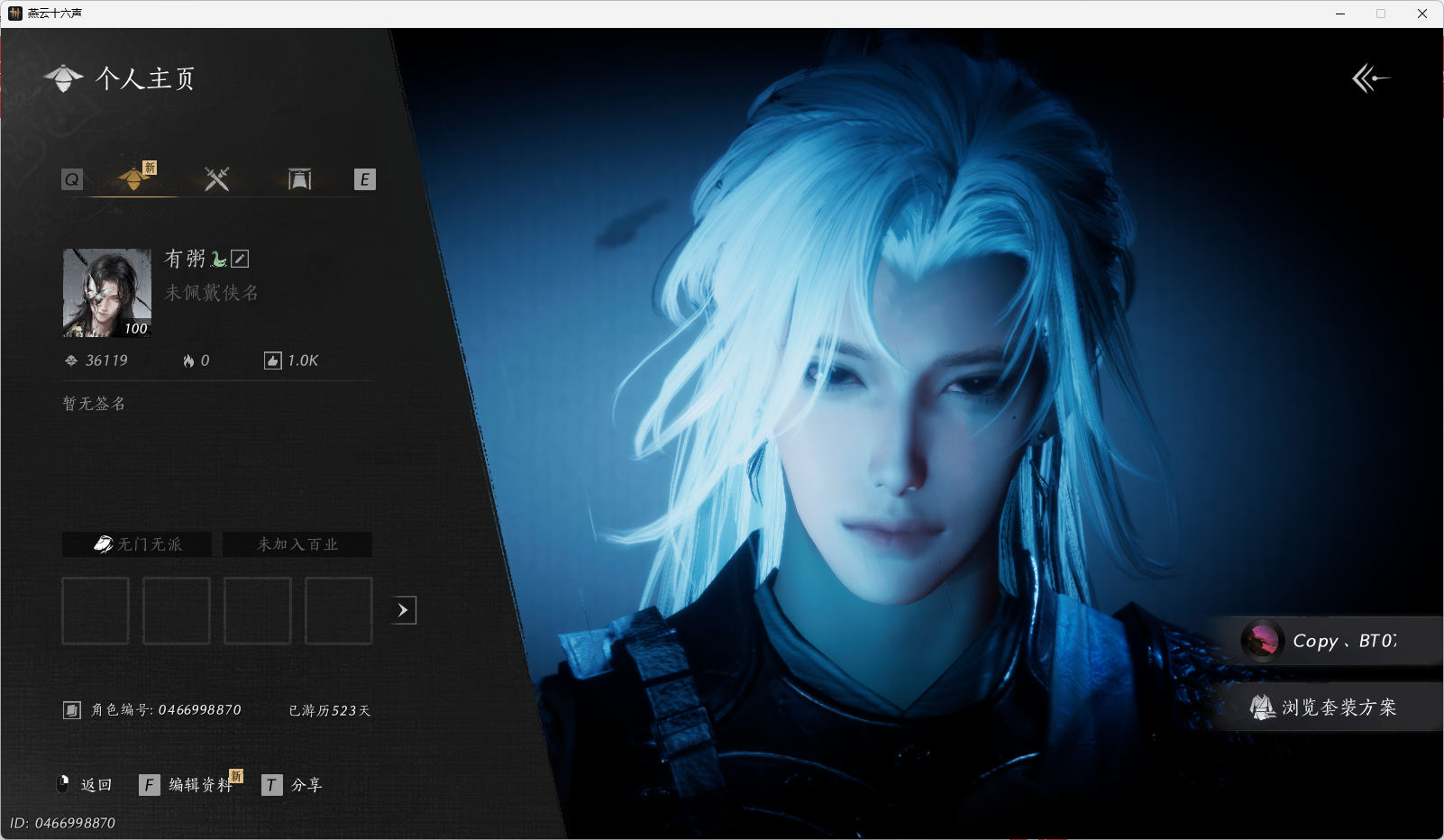
Task: Select the profile tab marked 新
Action: point(134,177)
